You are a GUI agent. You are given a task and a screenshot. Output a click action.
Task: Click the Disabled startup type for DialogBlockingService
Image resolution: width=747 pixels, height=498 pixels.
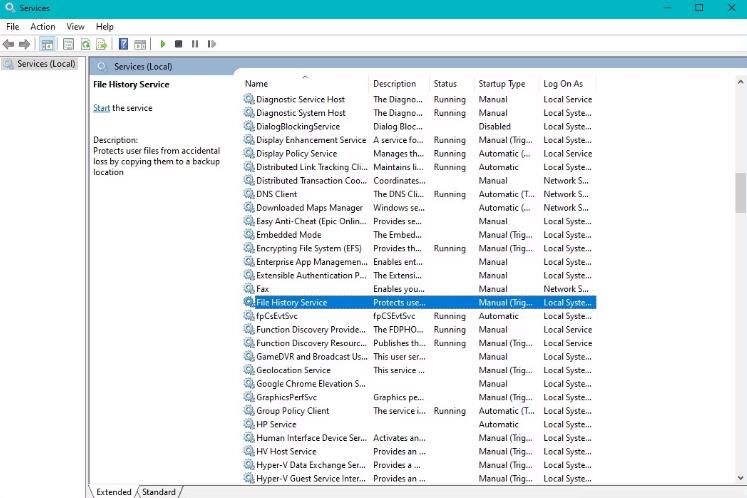[x=494, y=126]
